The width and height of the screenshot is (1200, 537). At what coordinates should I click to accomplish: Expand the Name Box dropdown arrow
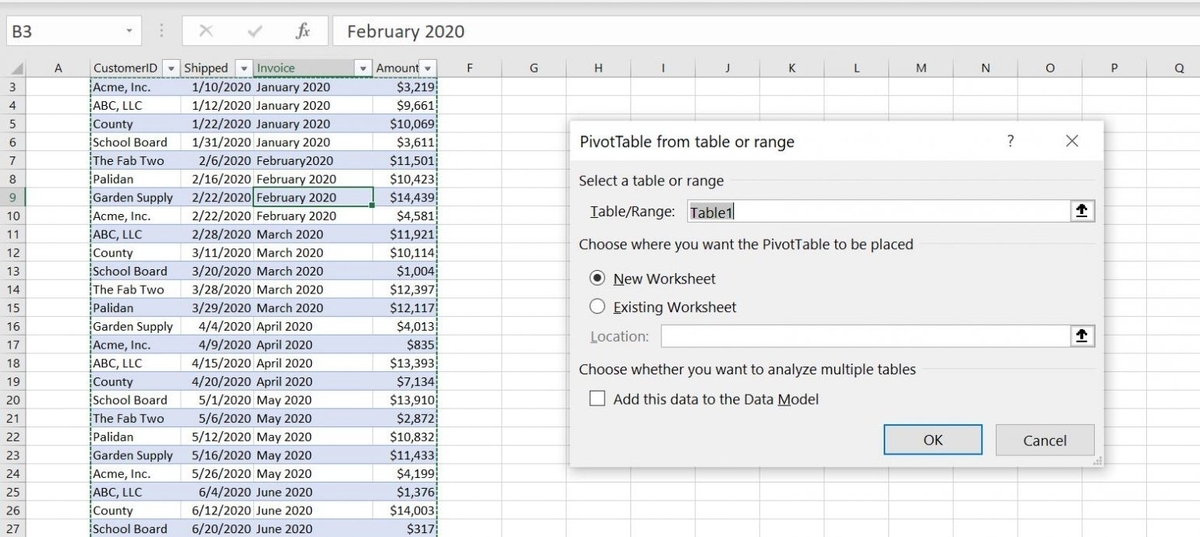(x=130, y=31)
